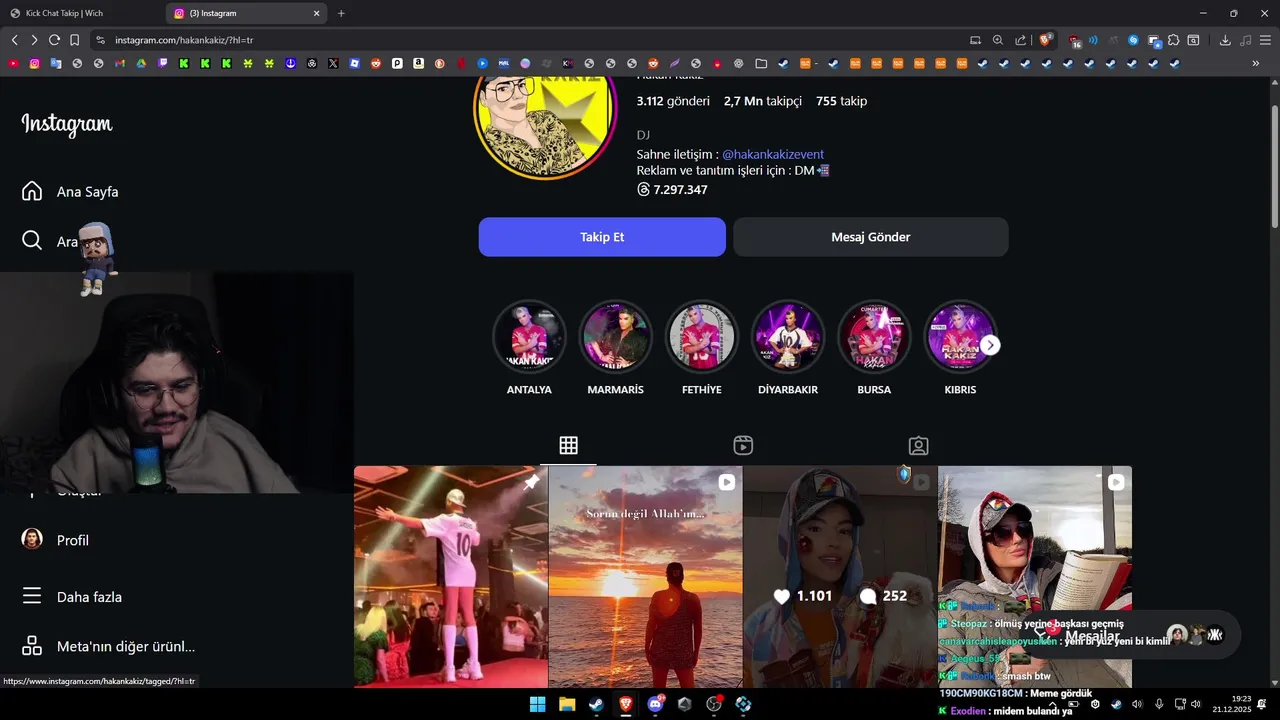Switch to the tagged photos tab
The height and width of the screenshot is (720, 1280).
click(x=918, y=446)
